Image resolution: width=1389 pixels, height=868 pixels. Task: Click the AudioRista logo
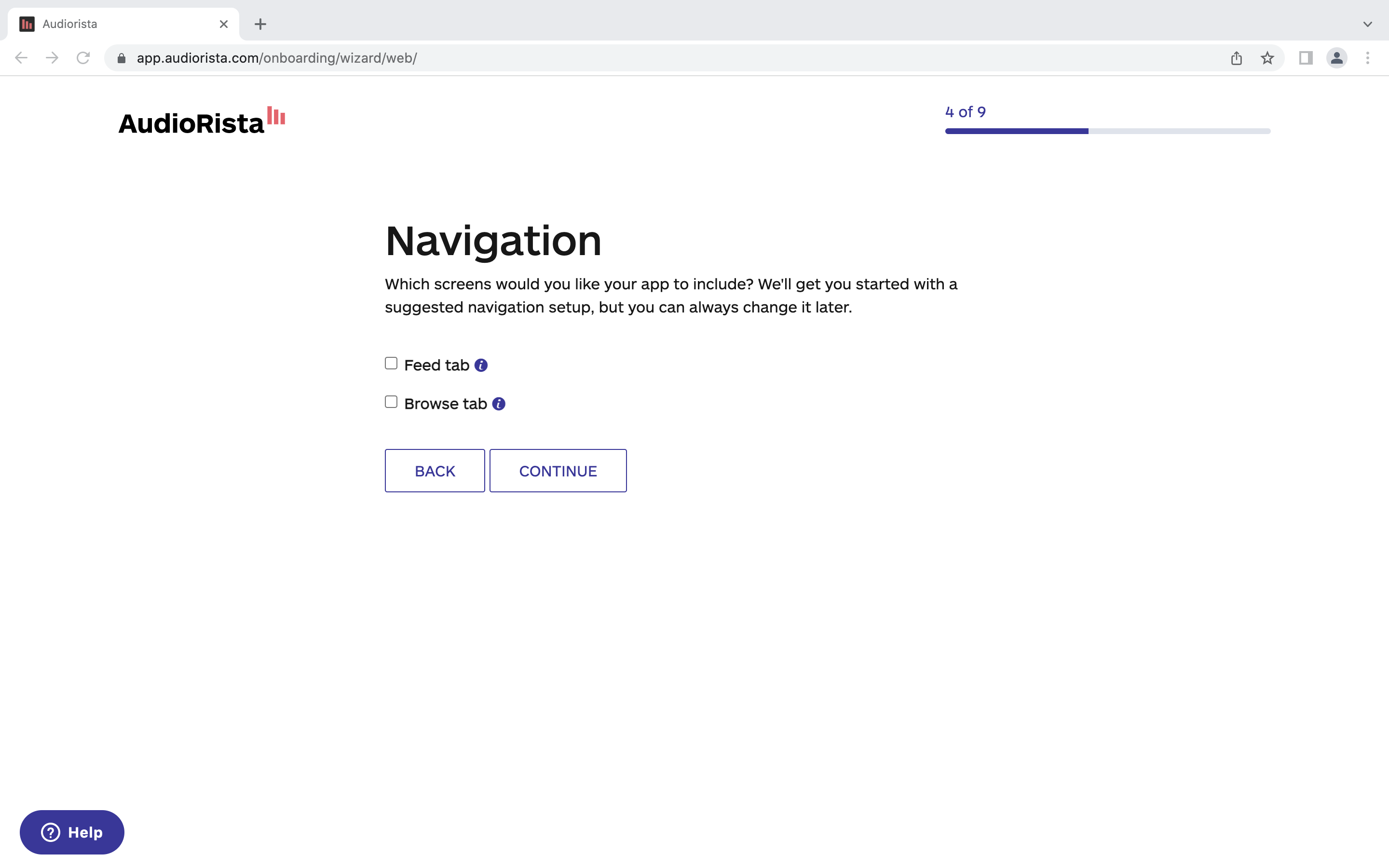pyautogui.click(x=202, y=121)
